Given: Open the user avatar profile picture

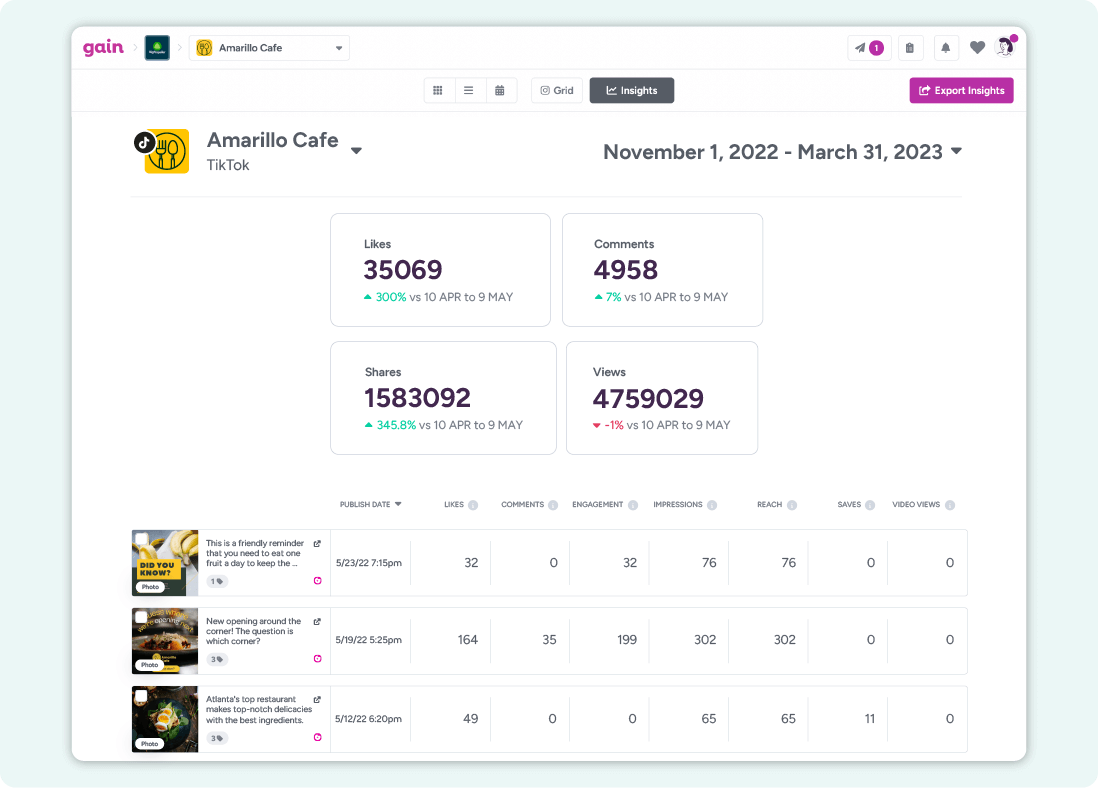Looking at the screenshot, I should coord(1005,47).
